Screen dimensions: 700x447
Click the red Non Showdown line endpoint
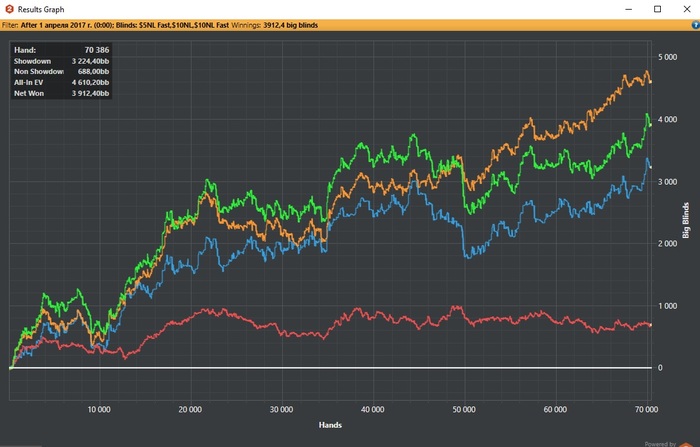tap(651, 324)
